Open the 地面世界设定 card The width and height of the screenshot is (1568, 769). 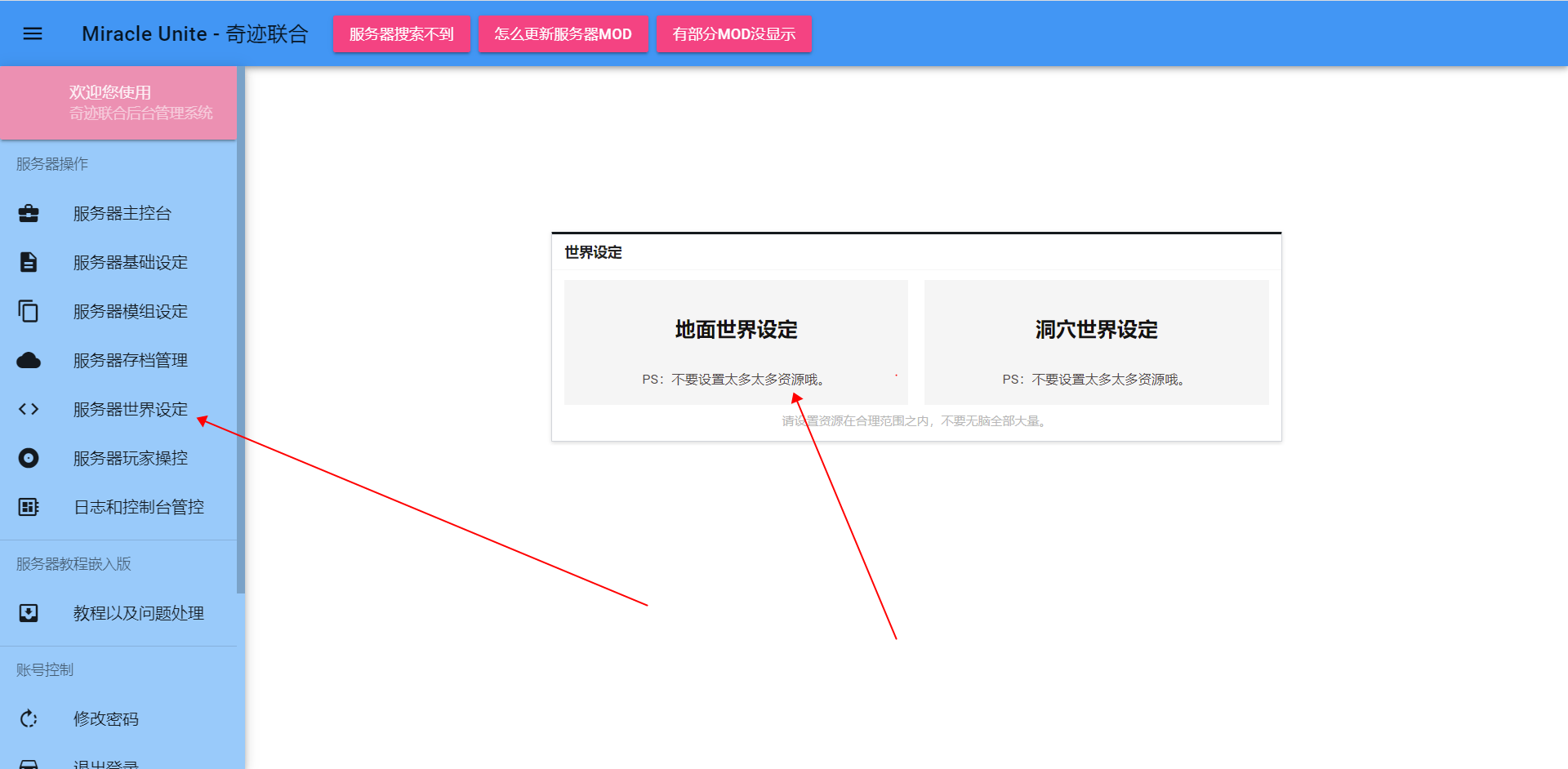pos(736,342)
